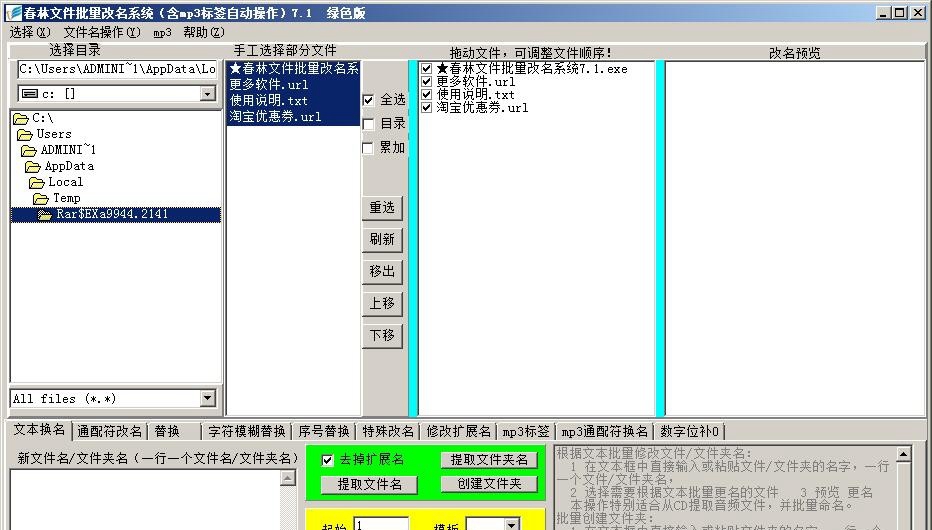The width and height of the screenshot is (932, 530).
Task: Open the 帮助 menu
Action: pyautogui.click(x=203, y=32)
